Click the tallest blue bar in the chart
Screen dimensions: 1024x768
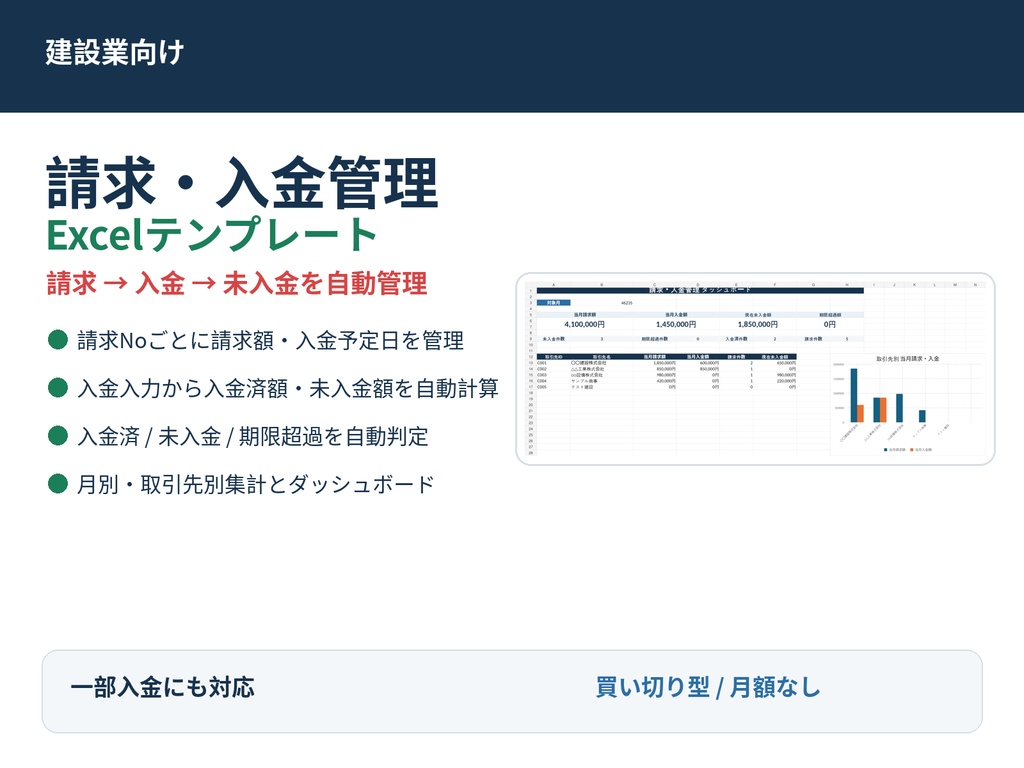(854, 395)
